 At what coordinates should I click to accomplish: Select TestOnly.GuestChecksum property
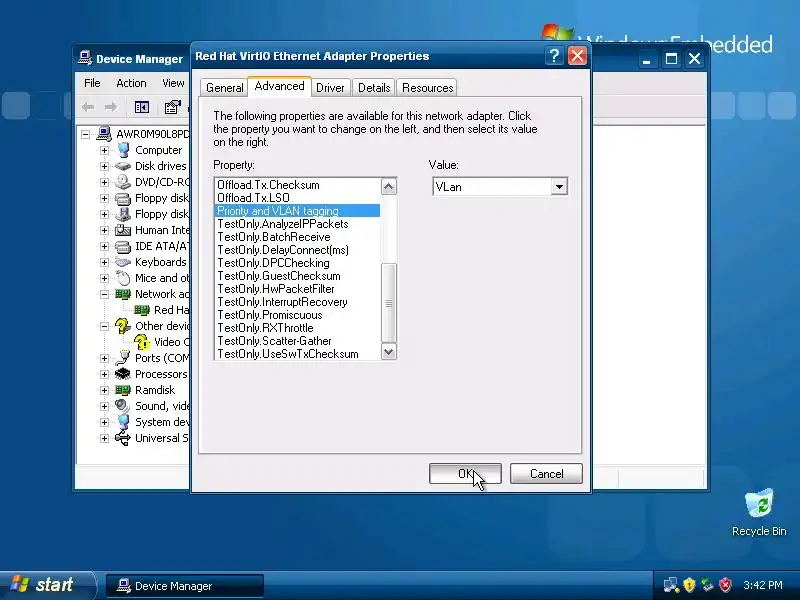pyautogui.click(x=297, y=276)
